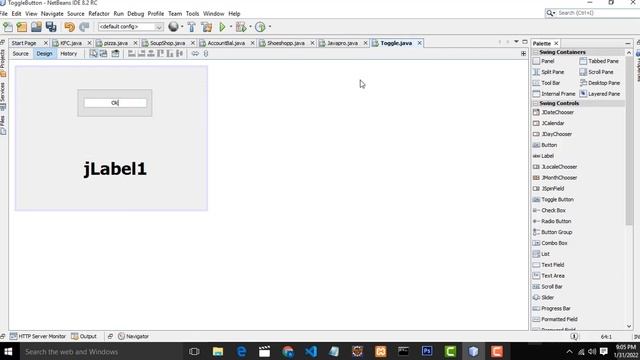640x360 pixels.
Task: Select Toggle Button in palette
Action: [x=553, y=200]
